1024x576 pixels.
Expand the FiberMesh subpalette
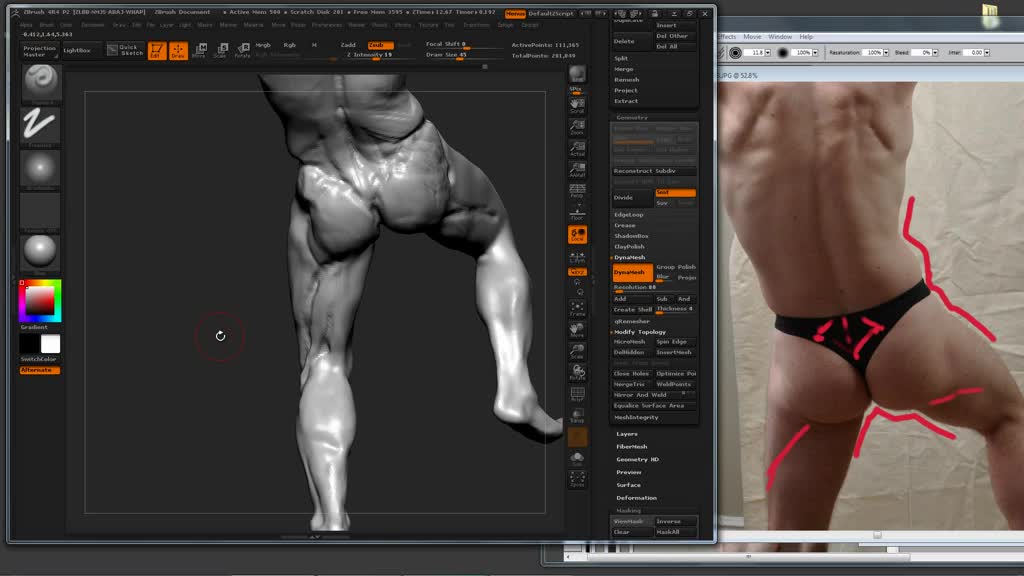(632, 447)
